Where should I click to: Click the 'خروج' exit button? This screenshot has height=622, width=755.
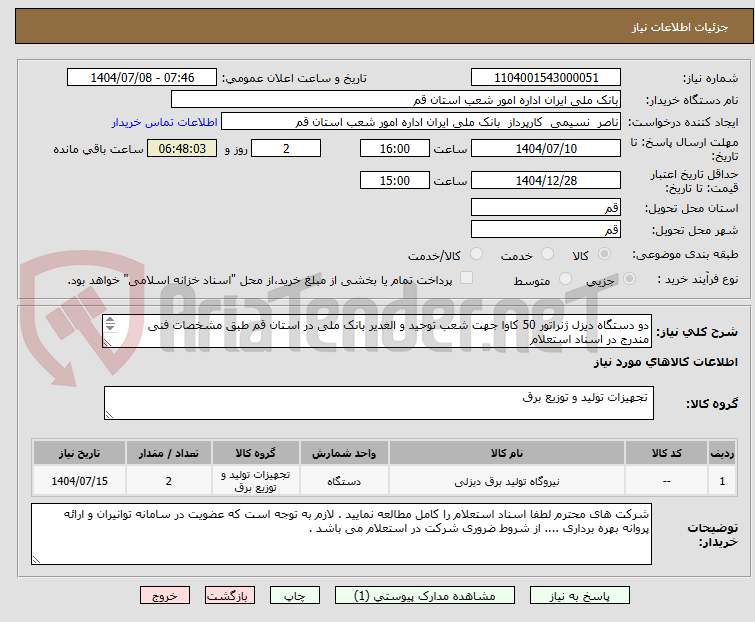(165, 596)
